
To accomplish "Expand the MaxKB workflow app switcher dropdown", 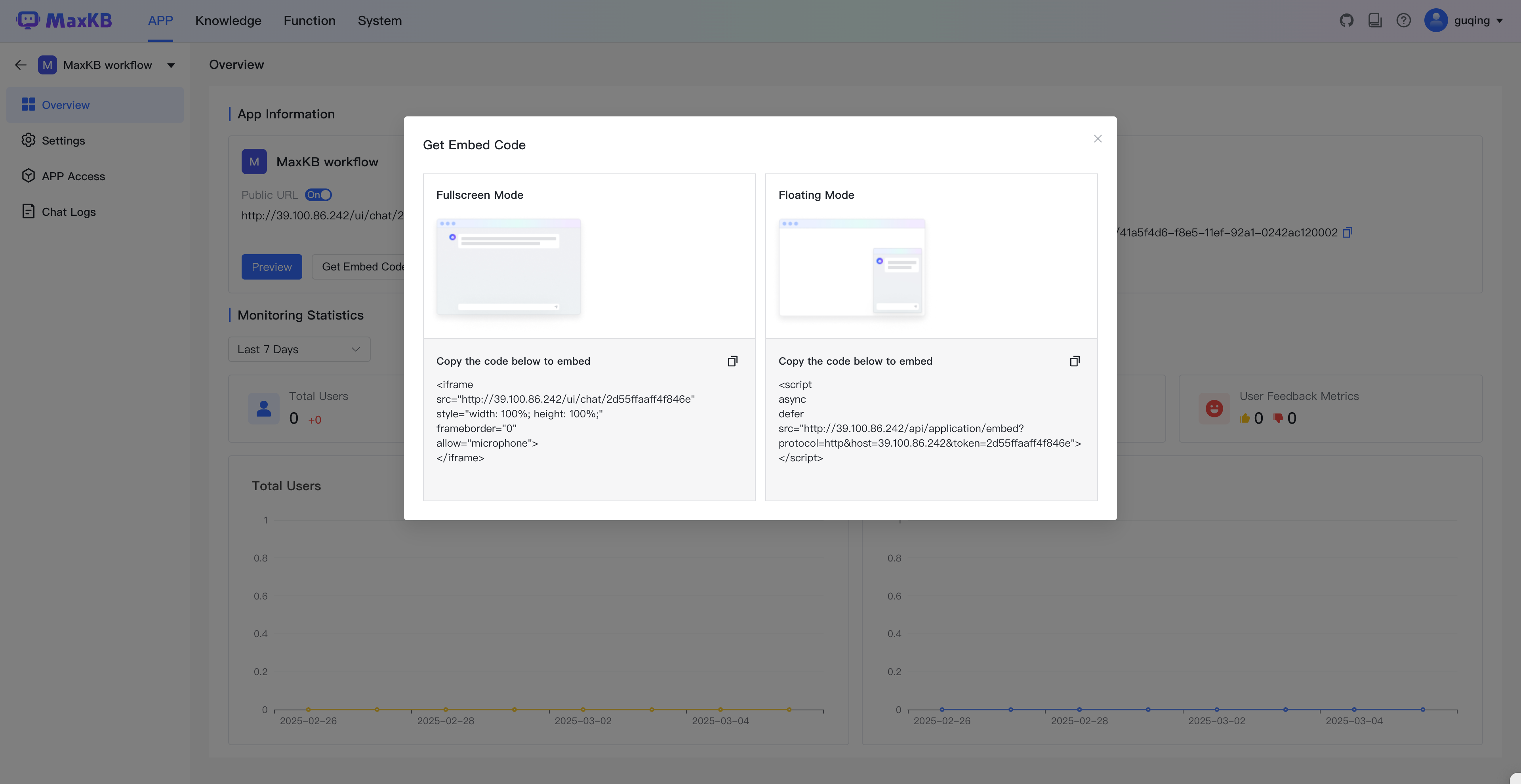I will pos(171,65).
